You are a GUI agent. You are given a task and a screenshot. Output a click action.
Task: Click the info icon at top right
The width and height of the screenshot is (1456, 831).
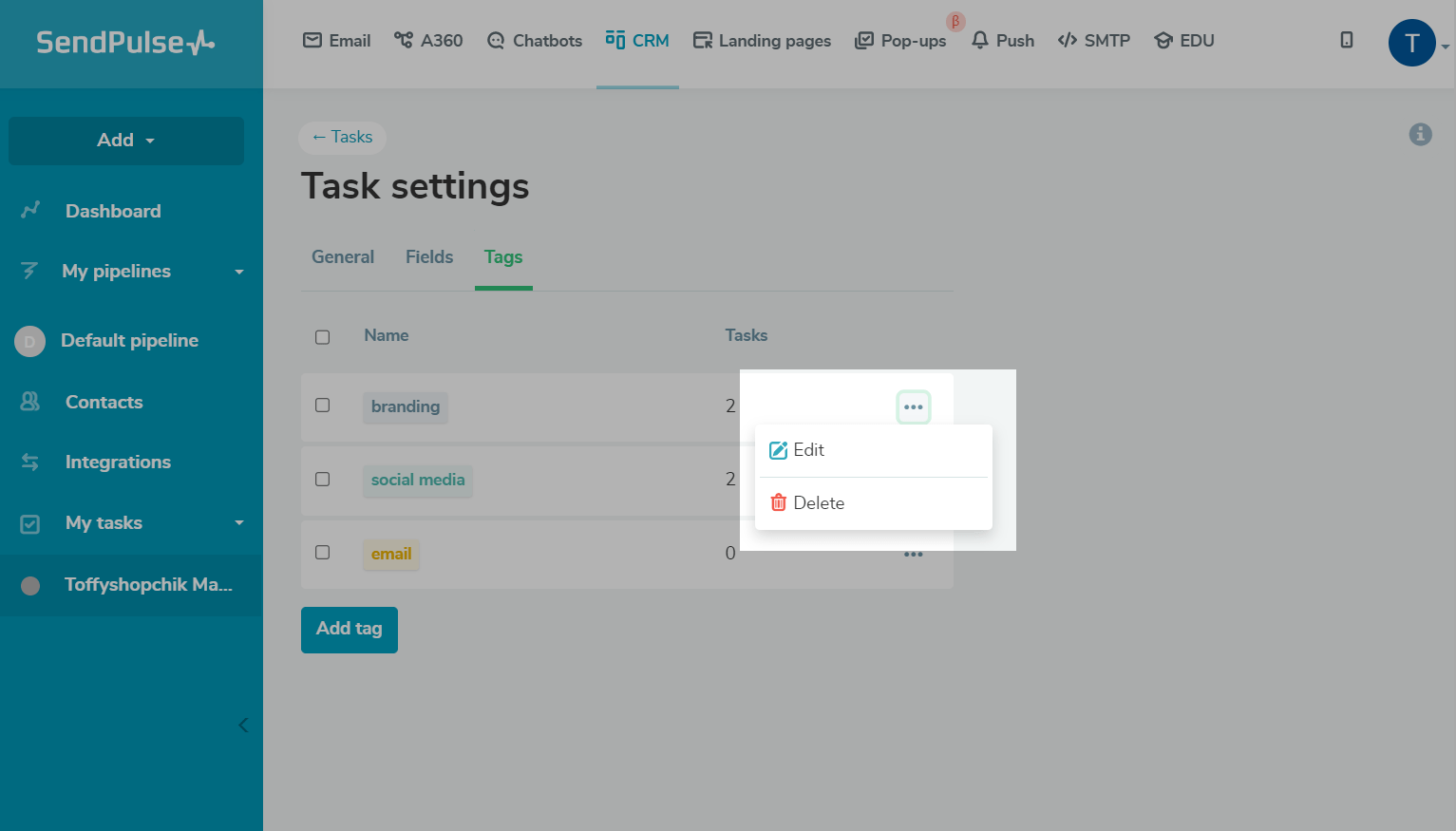[x=1420, y=135]
